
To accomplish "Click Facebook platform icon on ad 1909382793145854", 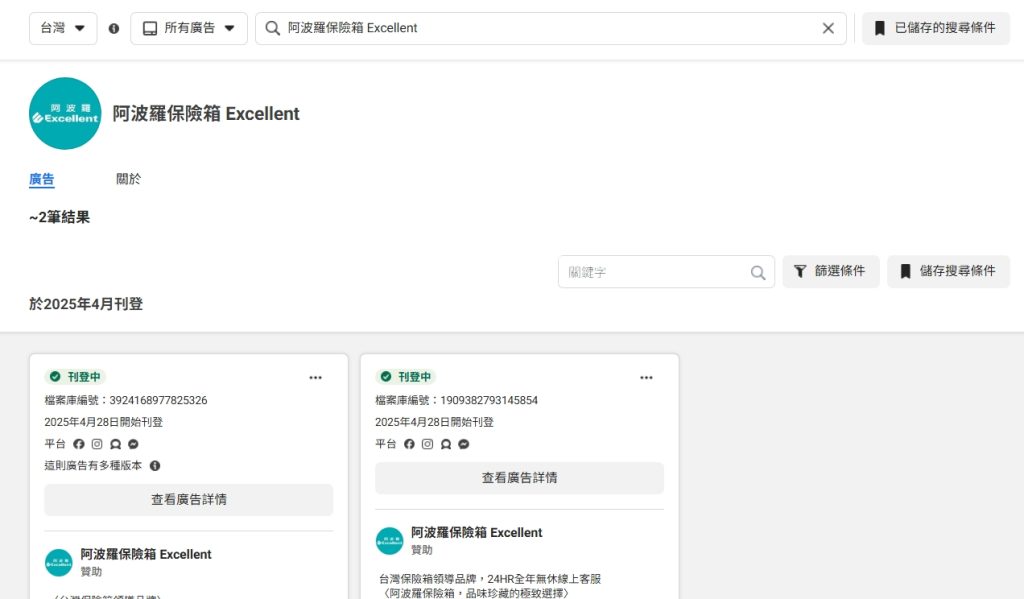I will 409,444.
